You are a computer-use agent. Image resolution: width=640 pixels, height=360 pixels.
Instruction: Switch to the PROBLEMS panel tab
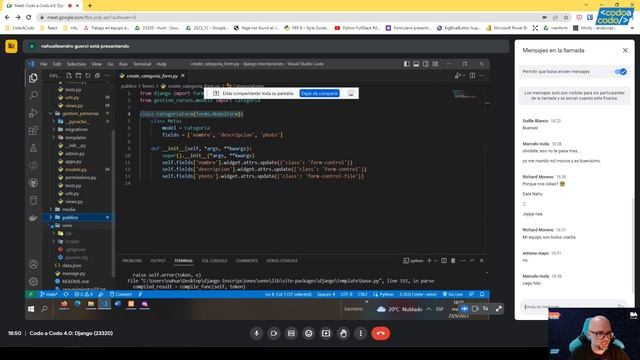click(132, 261)
